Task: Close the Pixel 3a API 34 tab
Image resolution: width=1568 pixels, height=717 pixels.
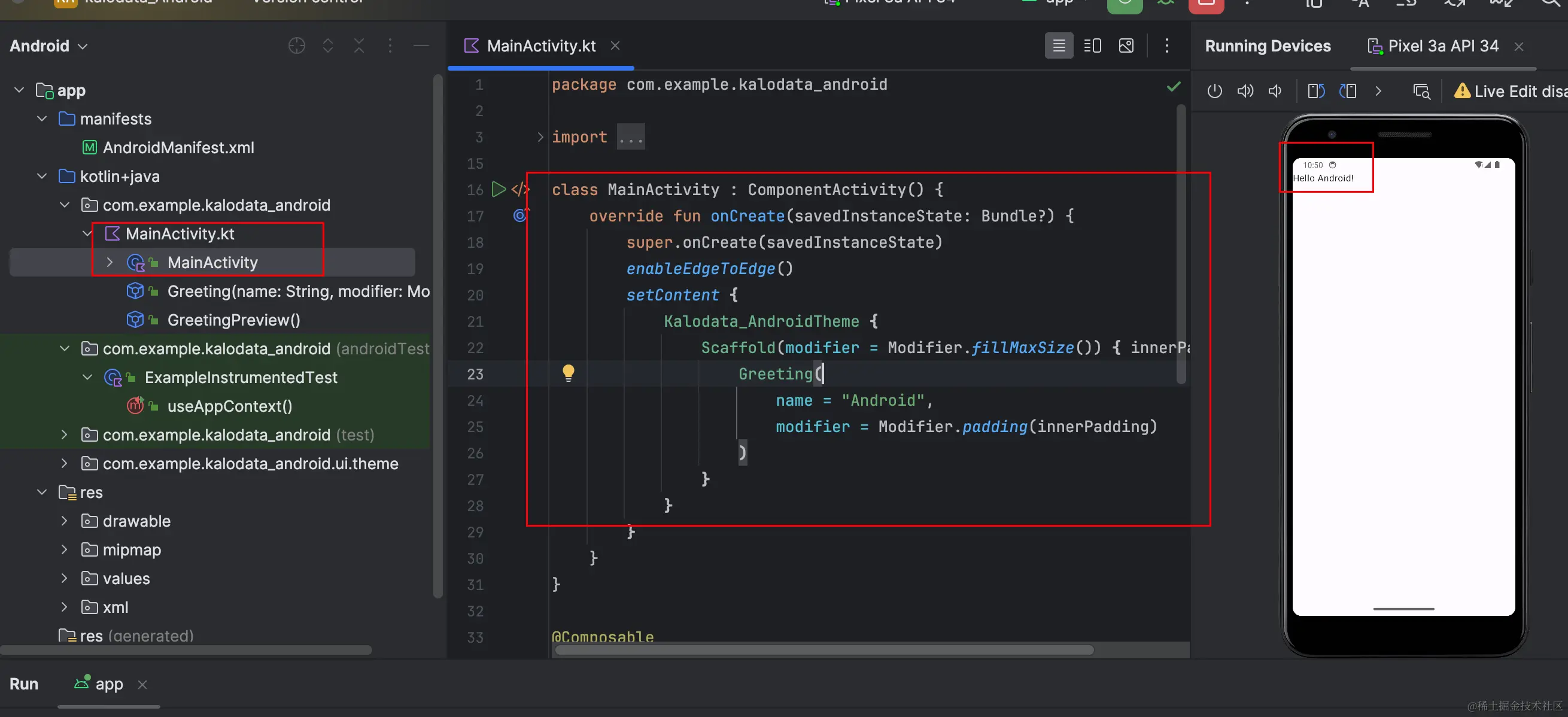Action: (1519, 46)
